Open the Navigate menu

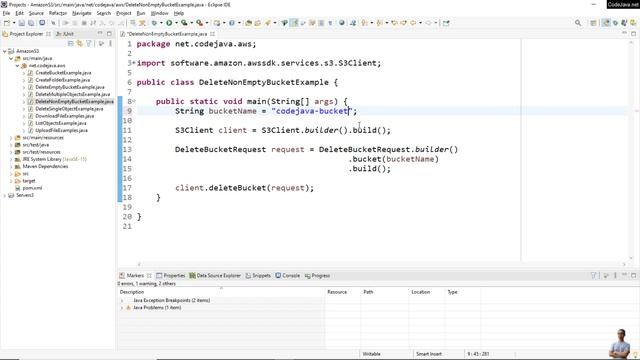[82, 13]
